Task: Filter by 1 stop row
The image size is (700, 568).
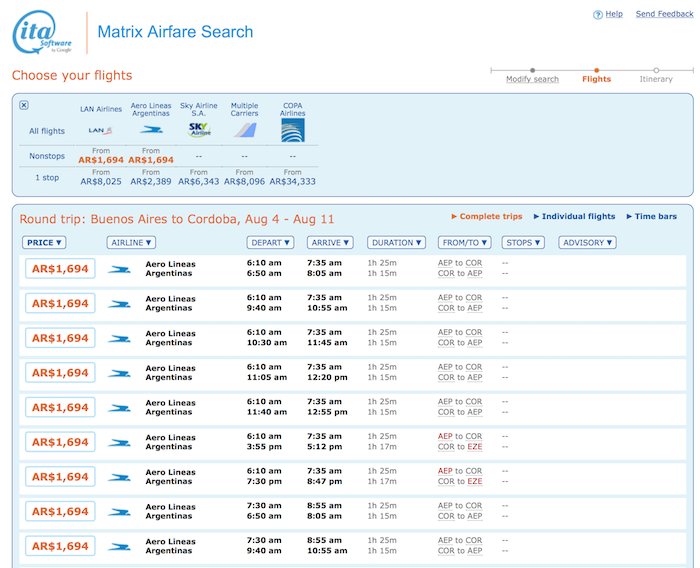Action: pos(47,177)
